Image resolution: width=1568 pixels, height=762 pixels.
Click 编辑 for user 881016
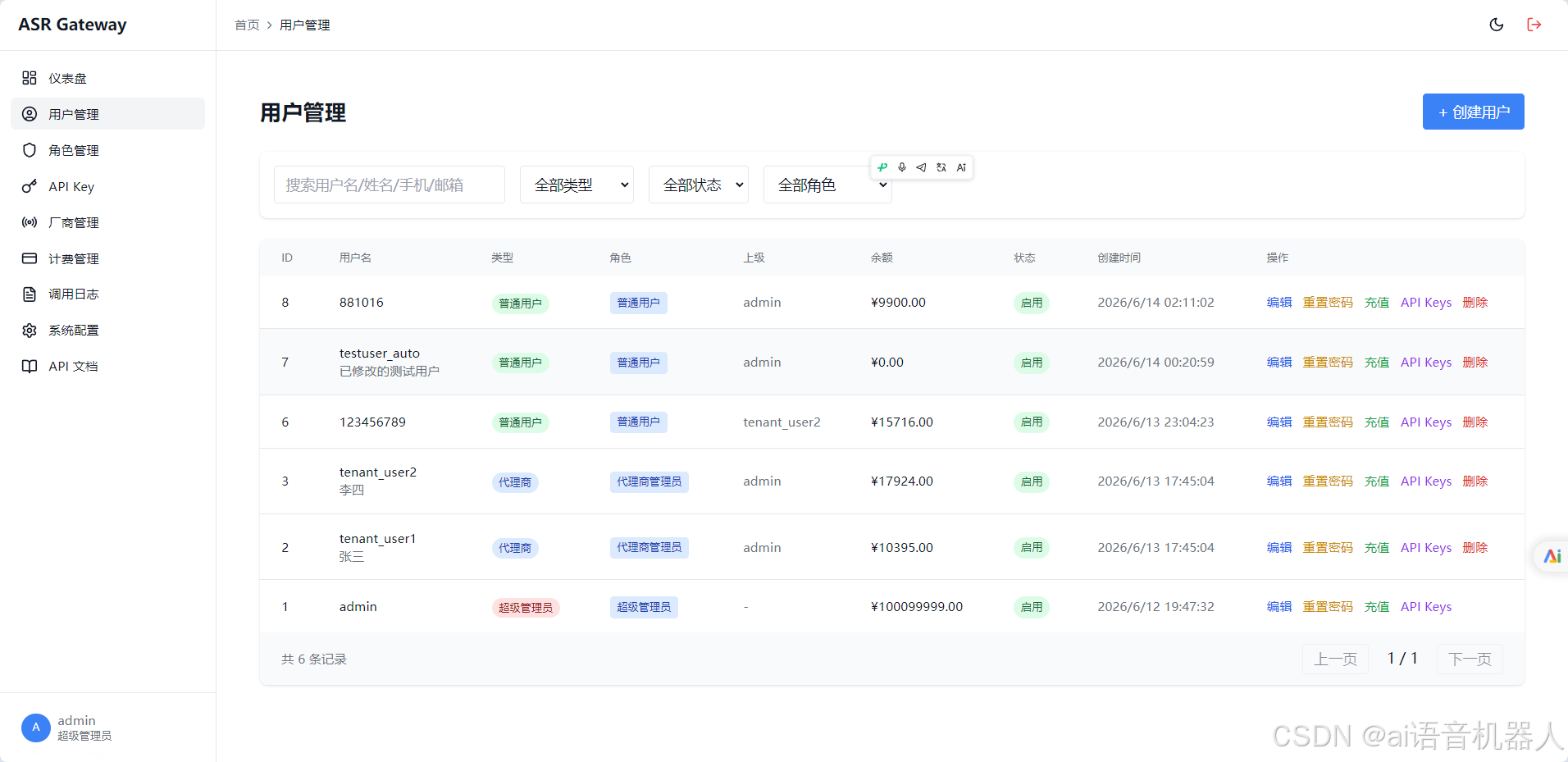click(x=1279, y=303)
